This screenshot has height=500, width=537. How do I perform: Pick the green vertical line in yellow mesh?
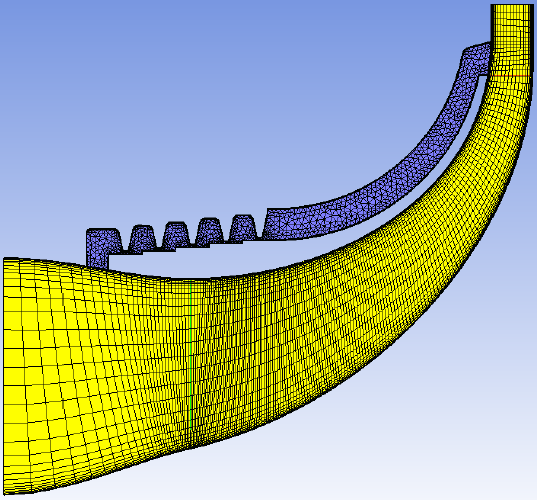click(190, 354)
